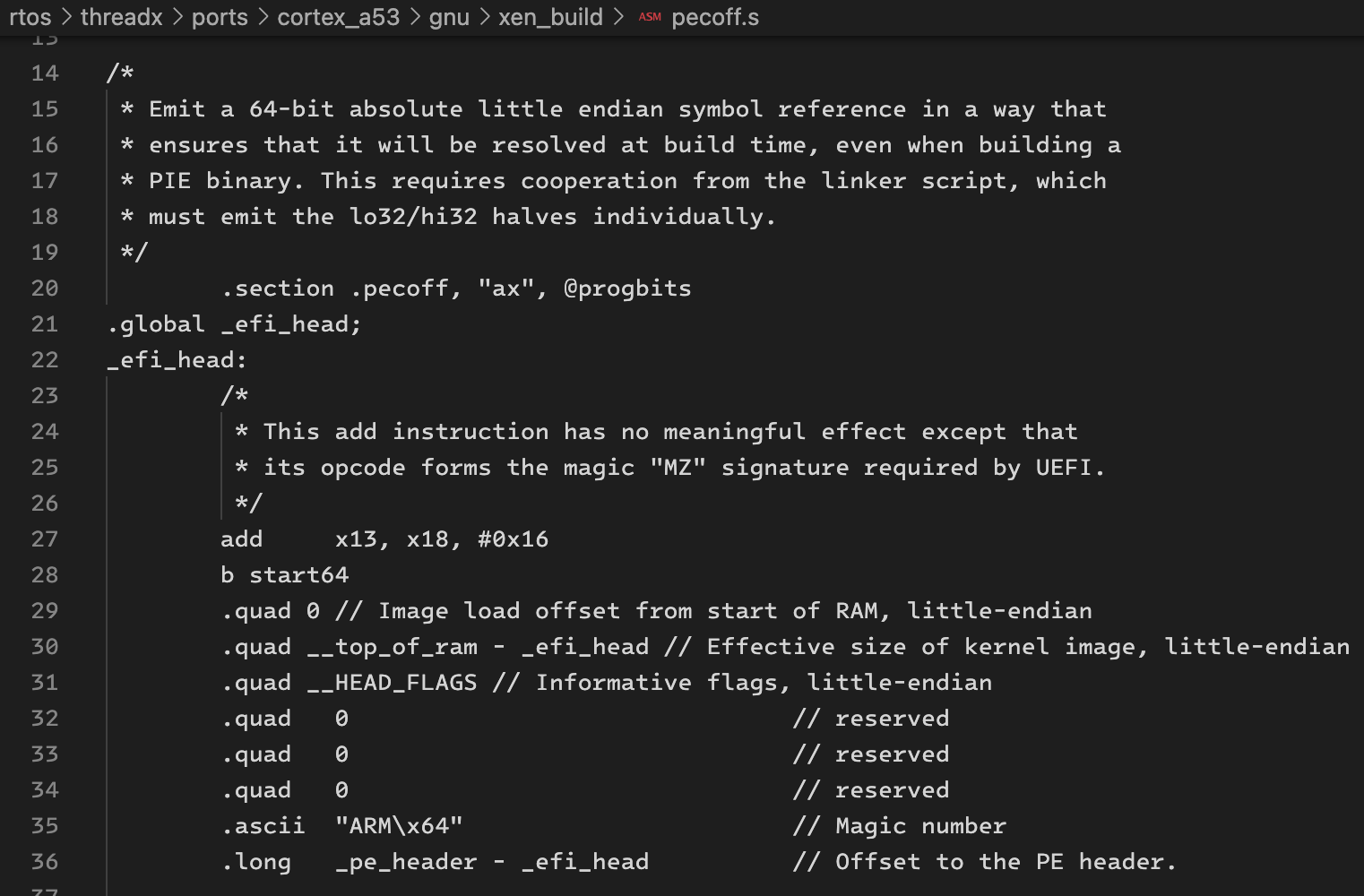The image size is (1364, 896).
Task: Open xen_build breadcrumb dropdown
Action: pyautogui.click(x=550, y=17)
